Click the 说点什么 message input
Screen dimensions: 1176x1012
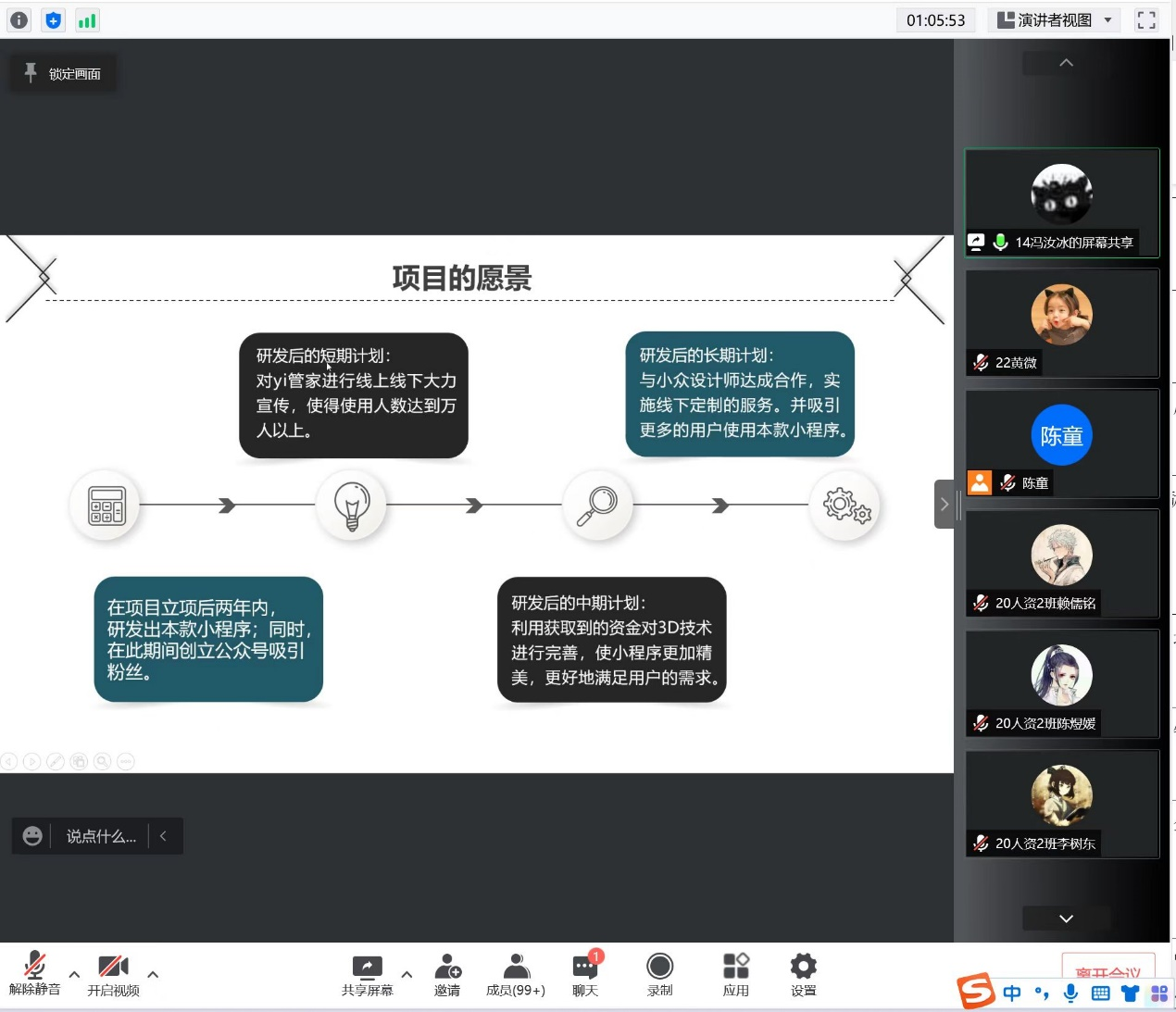click(x=100, y=837)
